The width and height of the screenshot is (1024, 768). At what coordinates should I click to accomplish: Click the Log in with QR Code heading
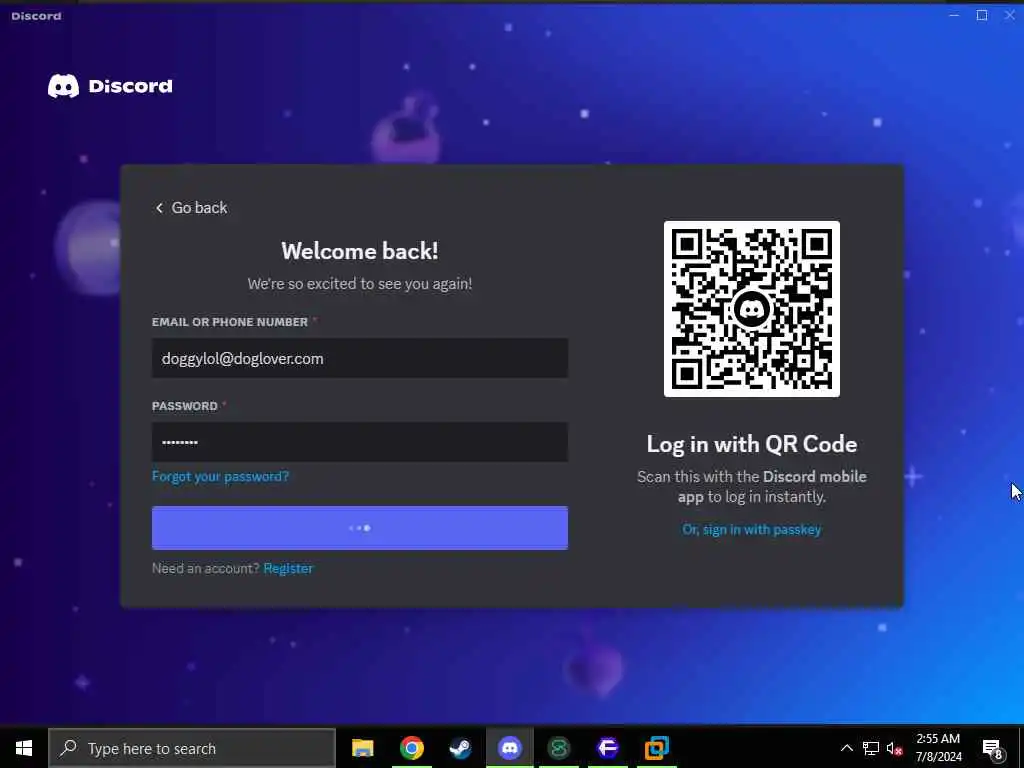[752, 444]
